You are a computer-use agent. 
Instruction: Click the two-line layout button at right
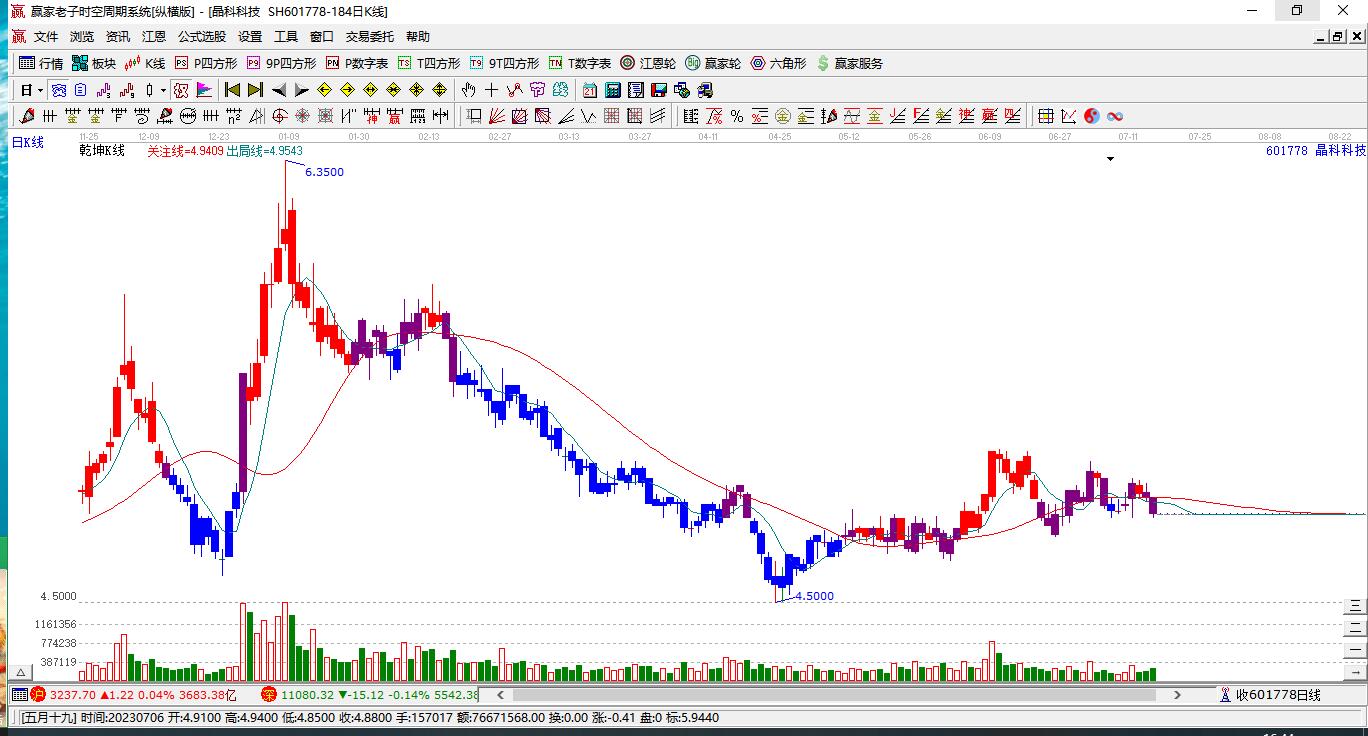click(x=1356, y=628)
